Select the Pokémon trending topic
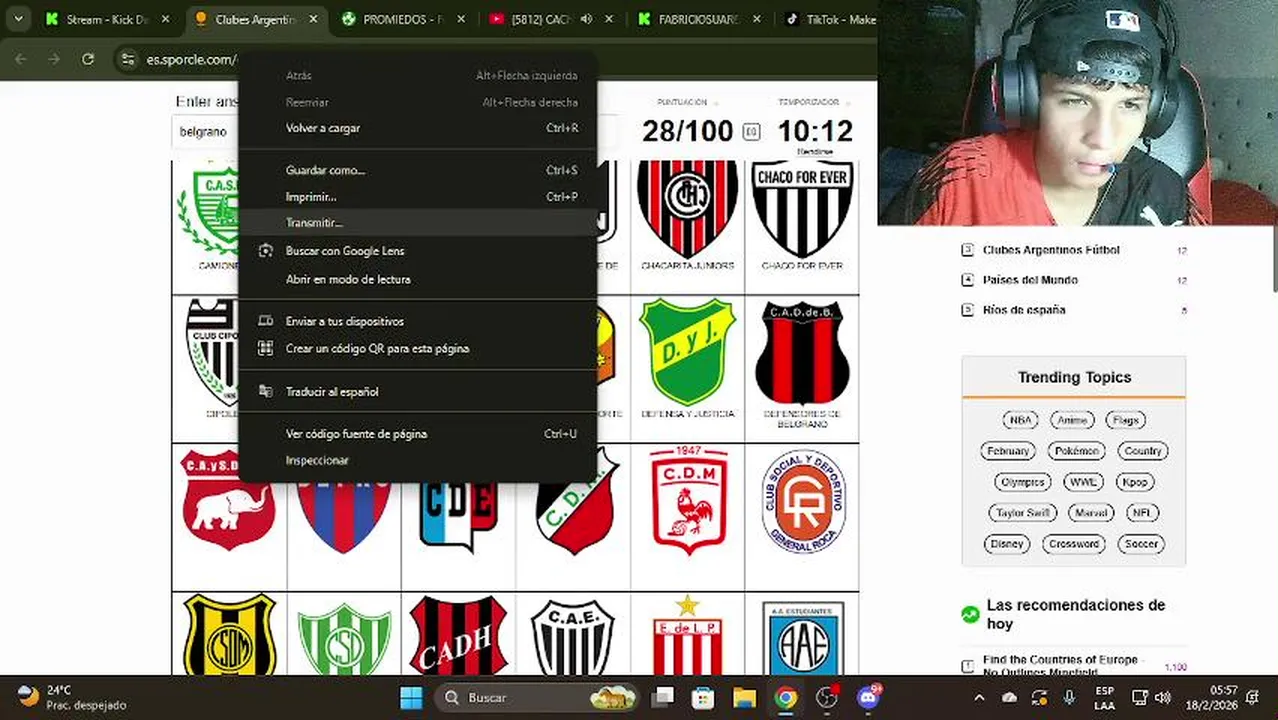 point(1077,451)
